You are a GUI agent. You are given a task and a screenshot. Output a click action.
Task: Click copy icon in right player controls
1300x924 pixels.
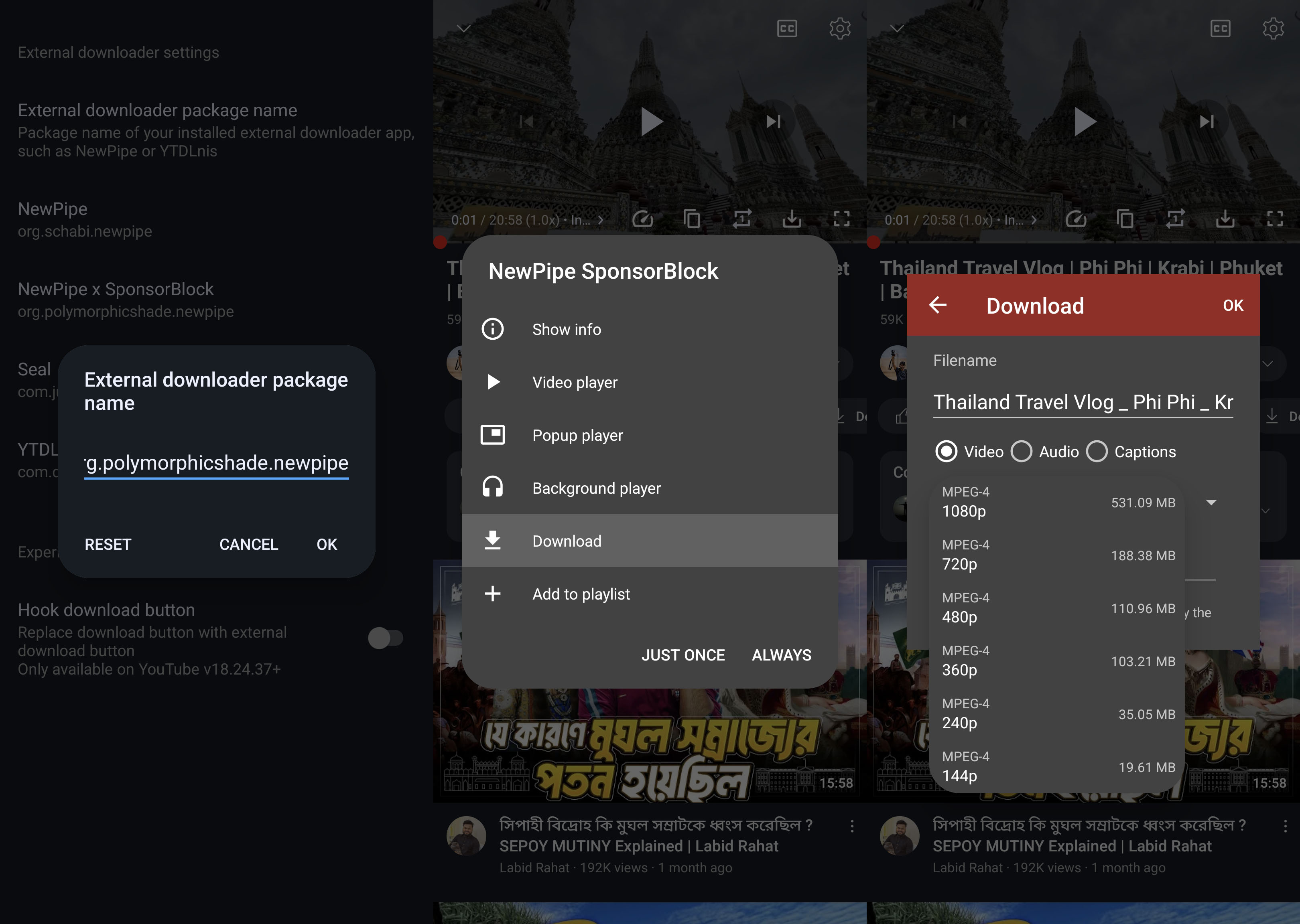click(1125, 219)
